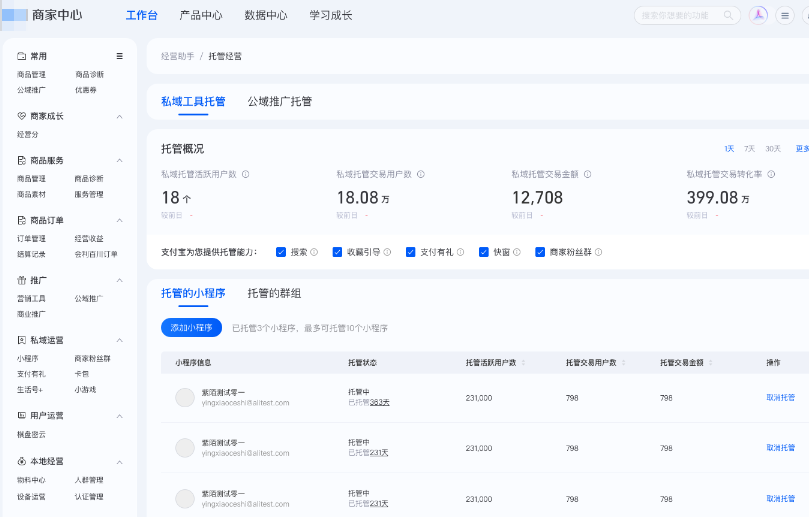Click the 商家中心 logo title
809x517 pixels.
(57, 15)
